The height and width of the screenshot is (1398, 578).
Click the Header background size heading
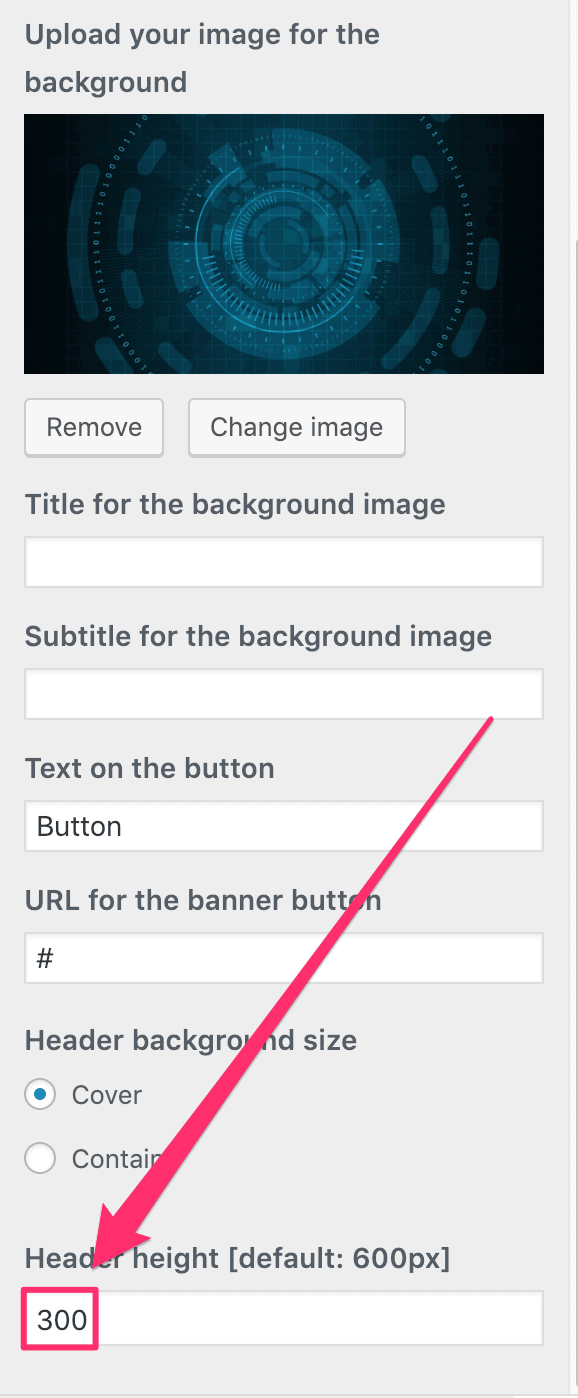tap(190, 1040)
